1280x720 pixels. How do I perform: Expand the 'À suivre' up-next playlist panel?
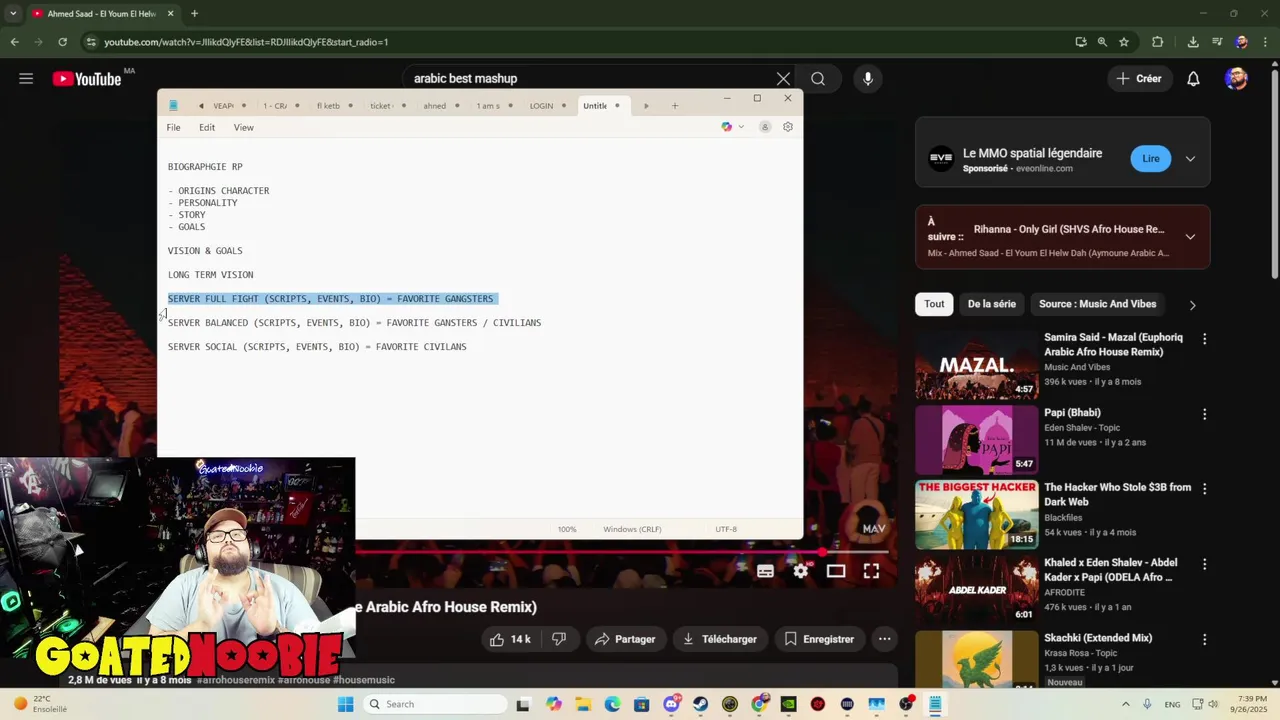1190,237
